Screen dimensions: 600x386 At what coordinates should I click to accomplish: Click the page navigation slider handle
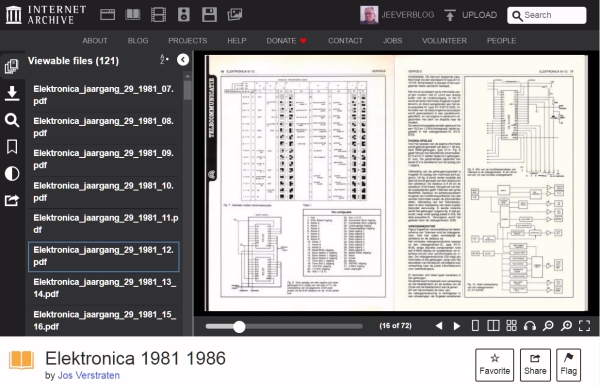(x=239, y=326)
